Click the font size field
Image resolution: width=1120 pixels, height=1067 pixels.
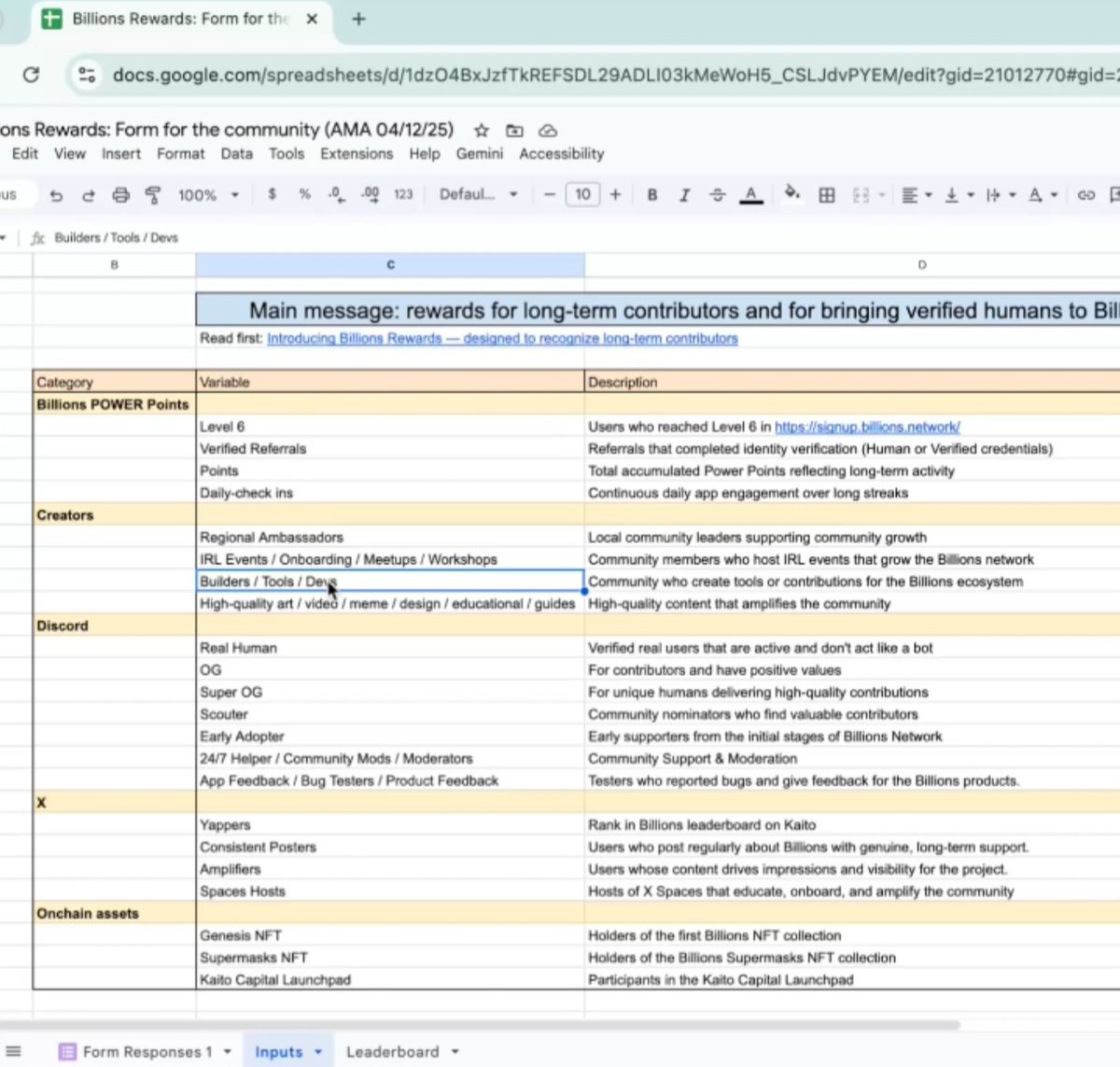(x=582, y=194)
